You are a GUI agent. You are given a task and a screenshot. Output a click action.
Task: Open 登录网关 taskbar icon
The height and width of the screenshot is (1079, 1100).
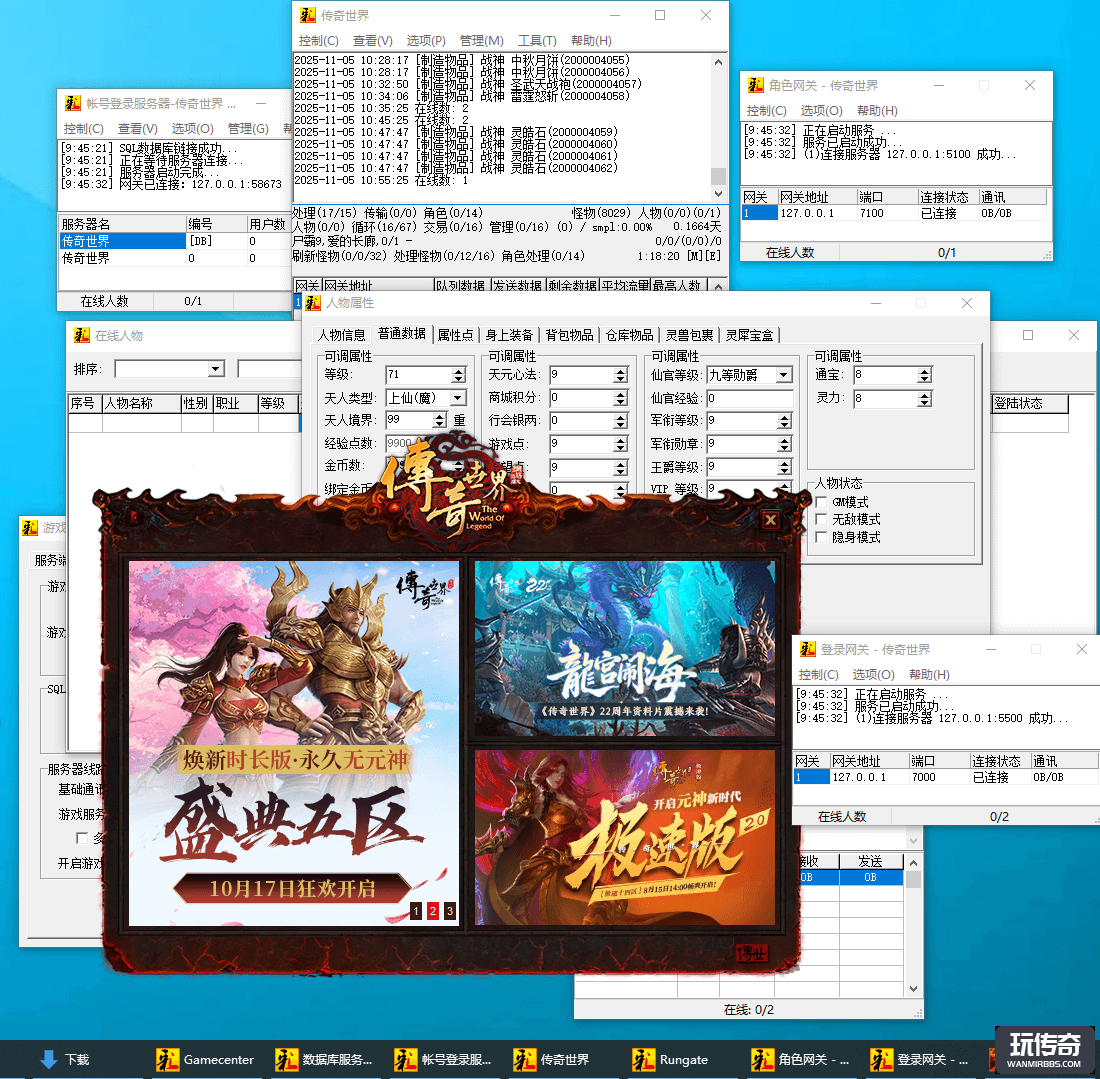[x=919, y=1059]
